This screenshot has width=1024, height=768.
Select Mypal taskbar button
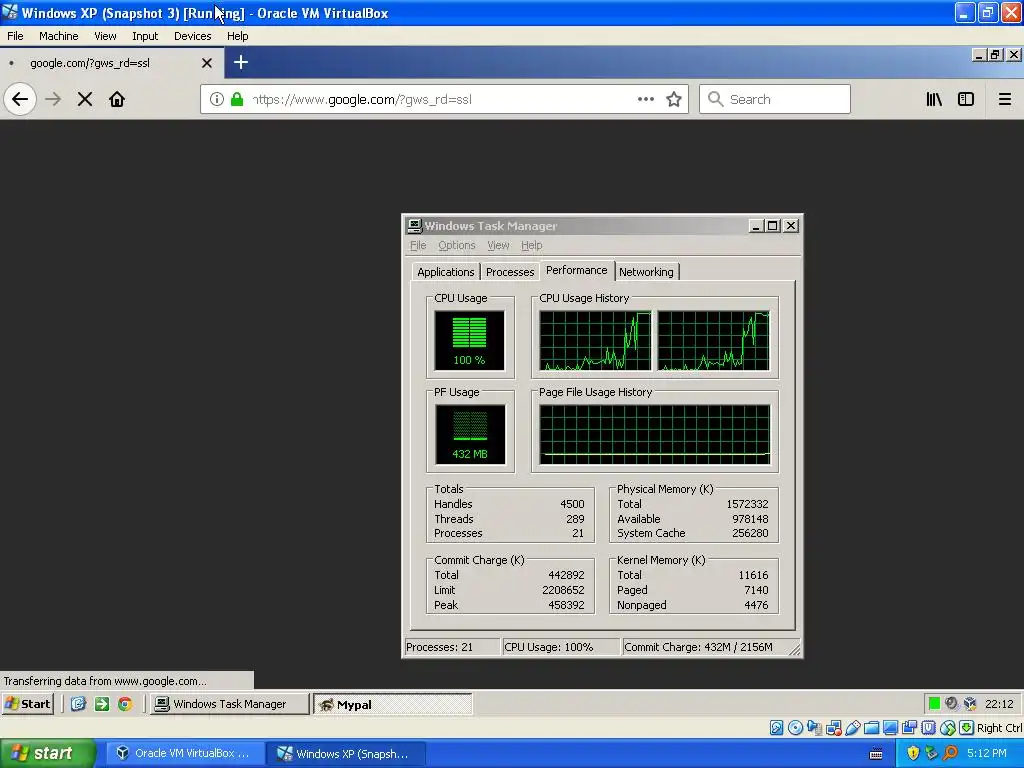pyautogui.click(x=393, y=704)
